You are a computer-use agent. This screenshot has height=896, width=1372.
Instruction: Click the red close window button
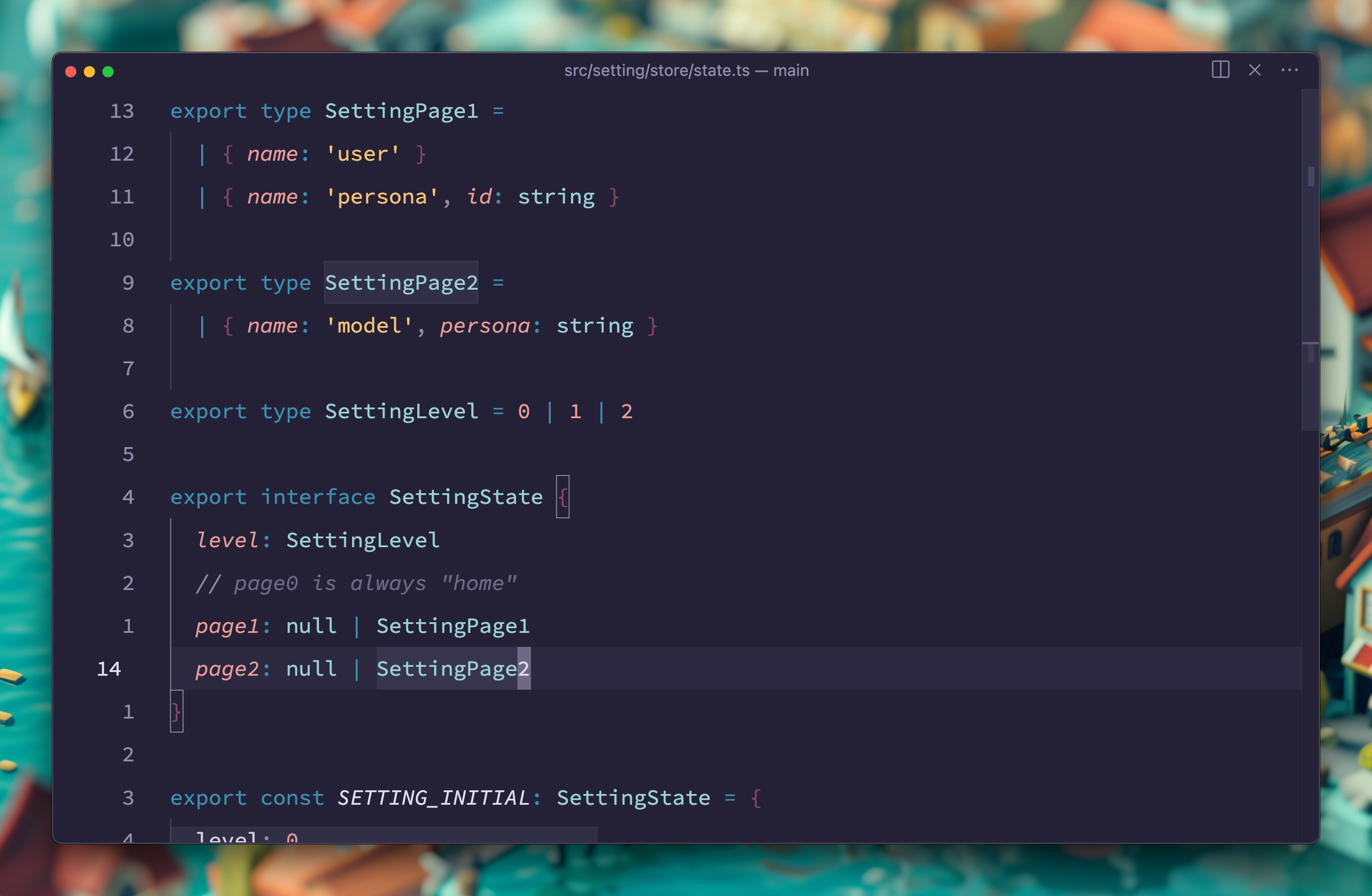coord(71,72)
